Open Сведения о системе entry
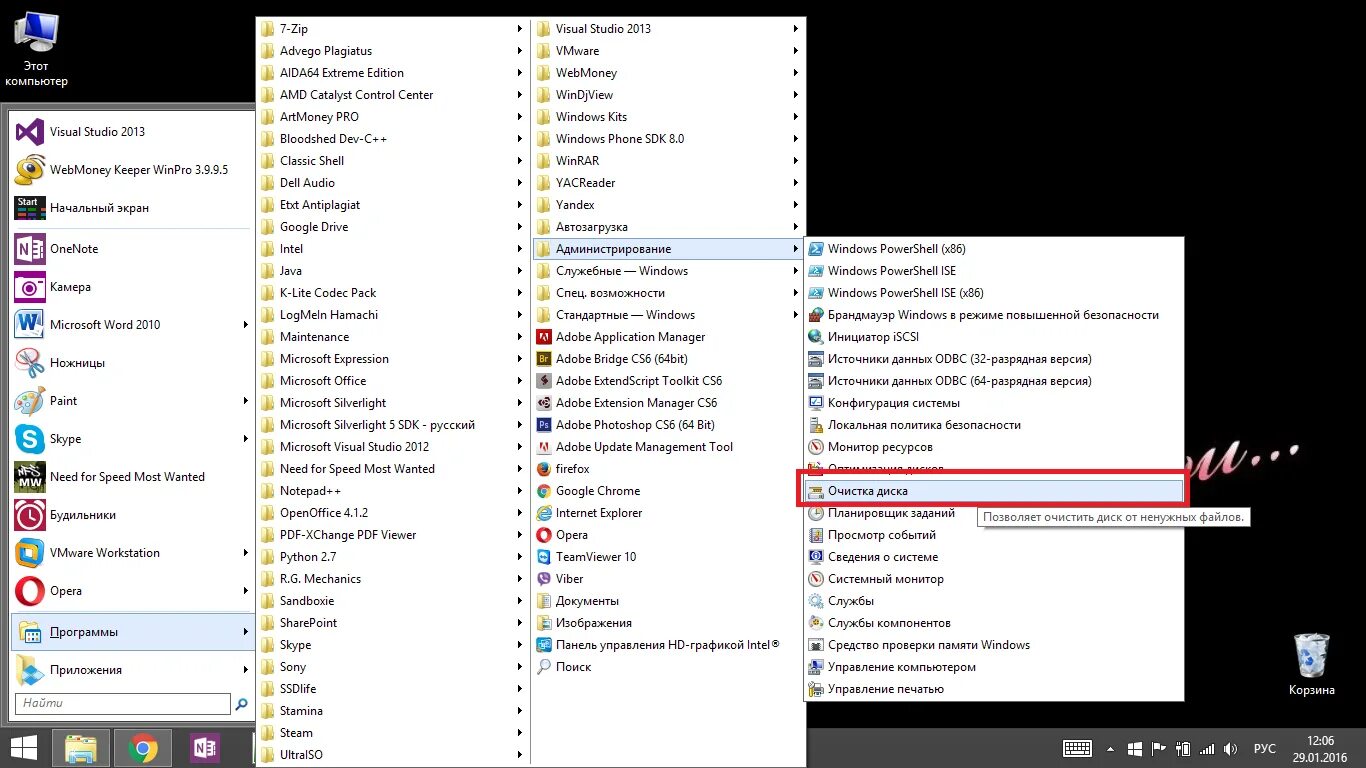 click(994, 557)
